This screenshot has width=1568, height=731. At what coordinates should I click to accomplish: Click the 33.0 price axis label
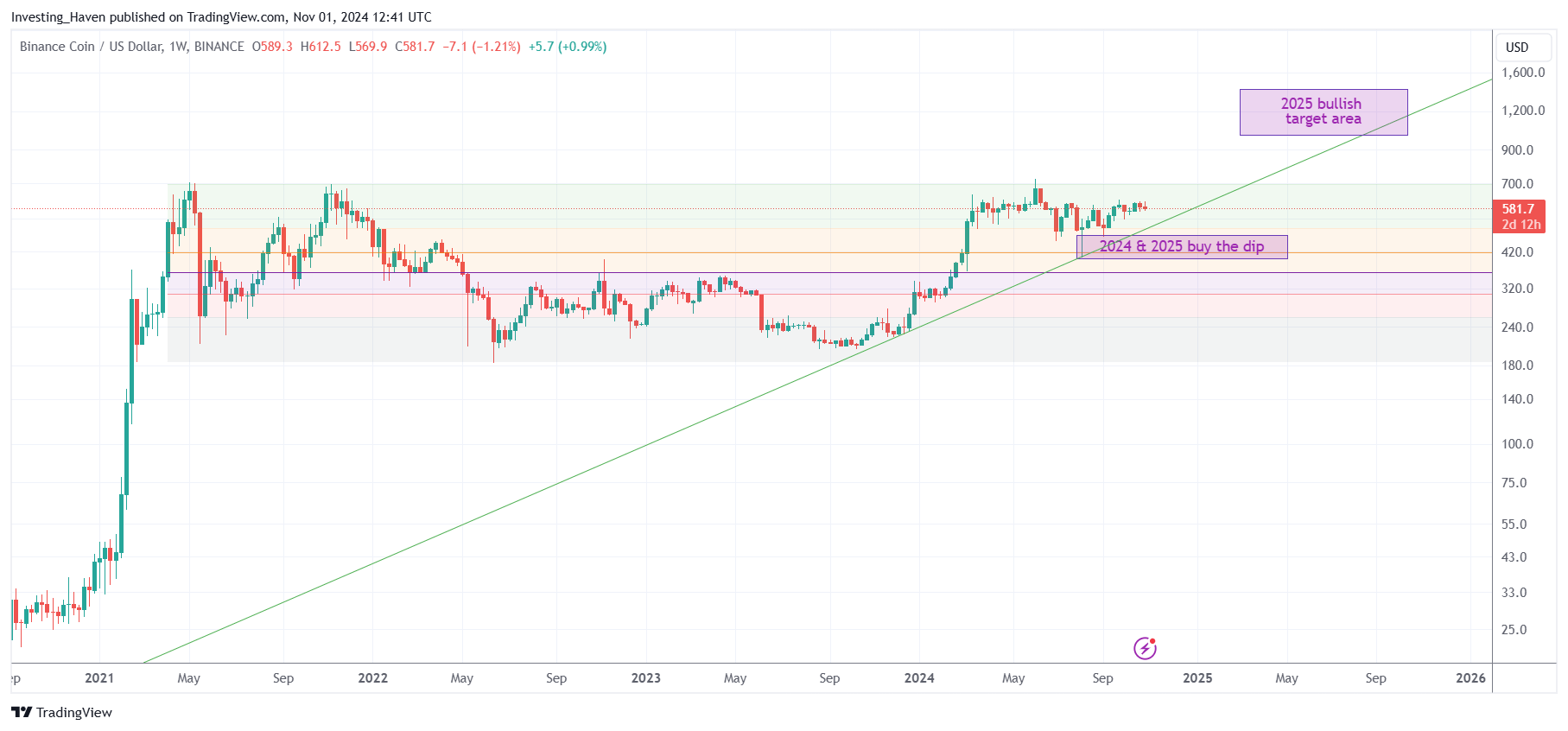point(1514,593)
